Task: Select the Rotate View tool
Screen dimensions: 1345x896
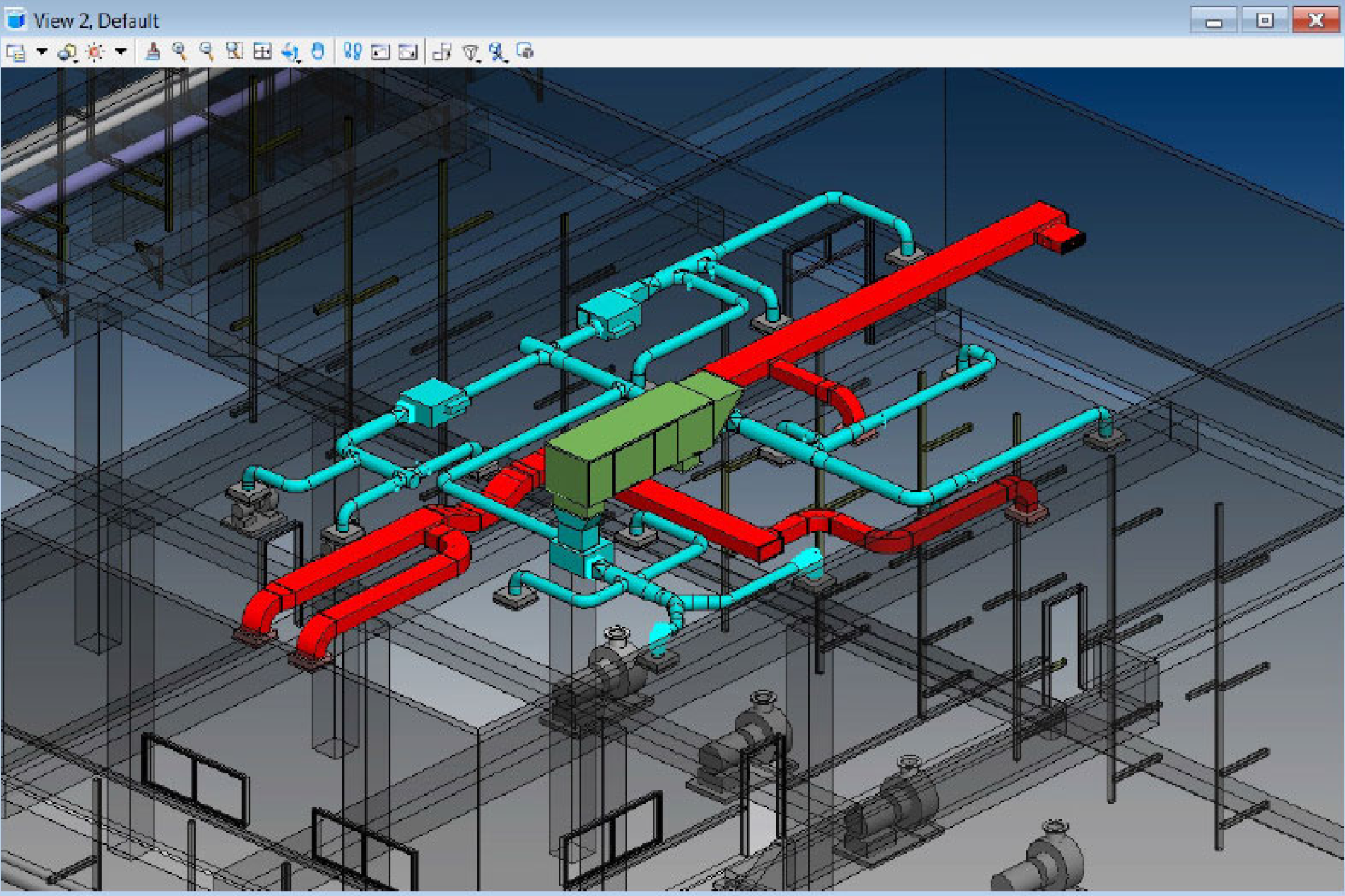Action: [x=290, y=52]
